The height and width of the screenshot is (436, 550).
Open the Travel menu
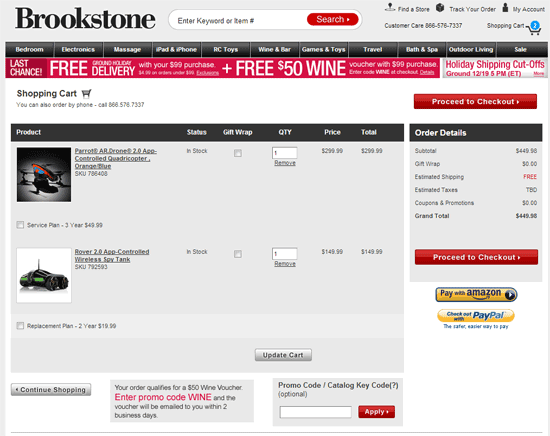coord(373,49)
